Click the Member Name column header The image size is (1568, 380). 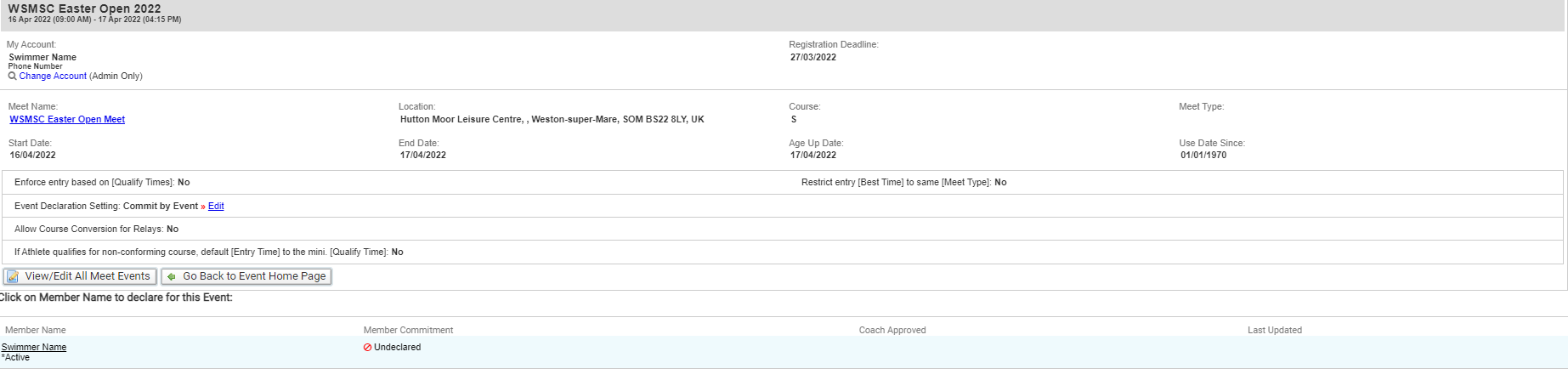click(x=36, y=330)
